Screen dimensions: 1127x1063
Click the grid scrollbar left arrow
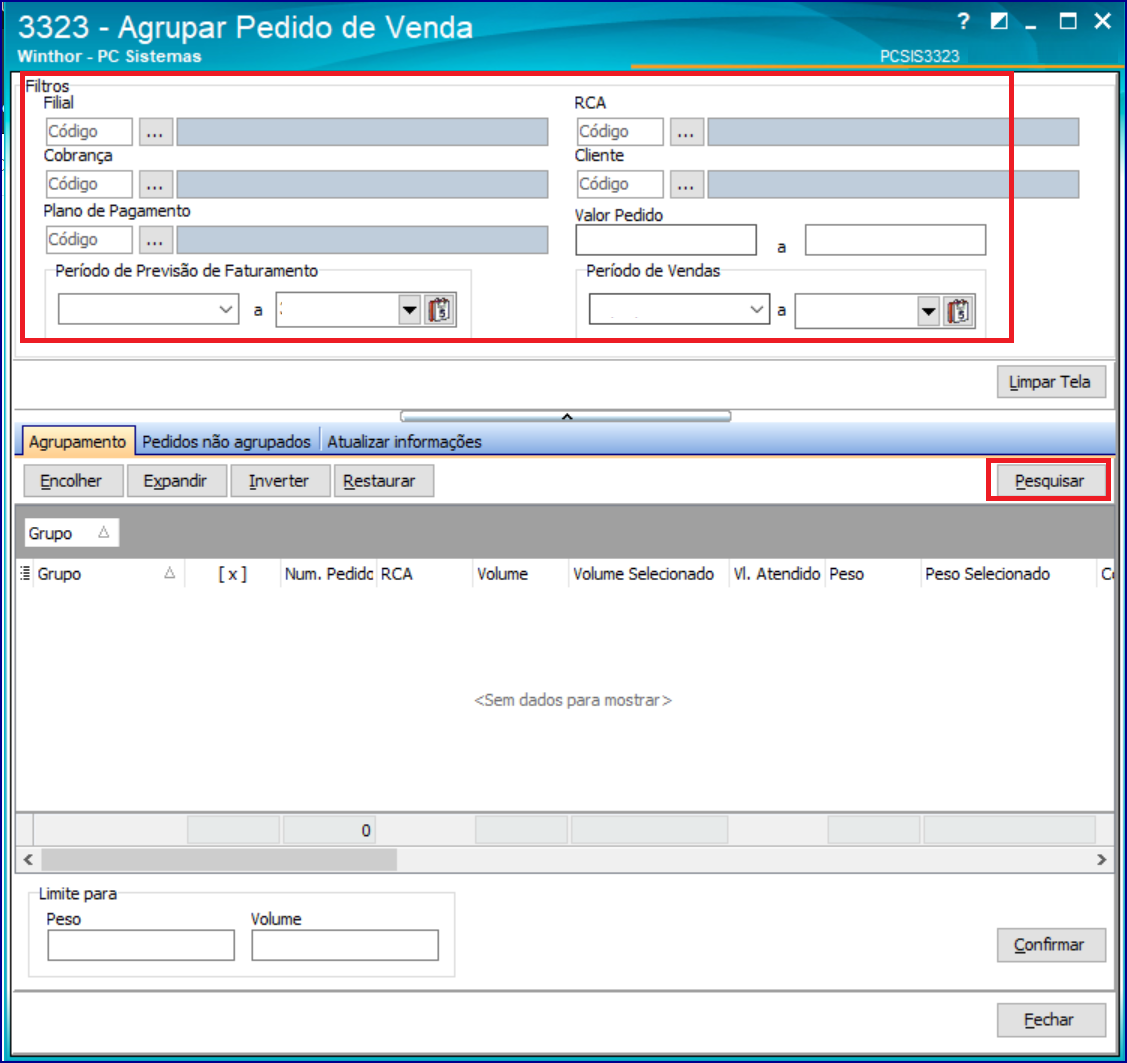pos(28,860)
